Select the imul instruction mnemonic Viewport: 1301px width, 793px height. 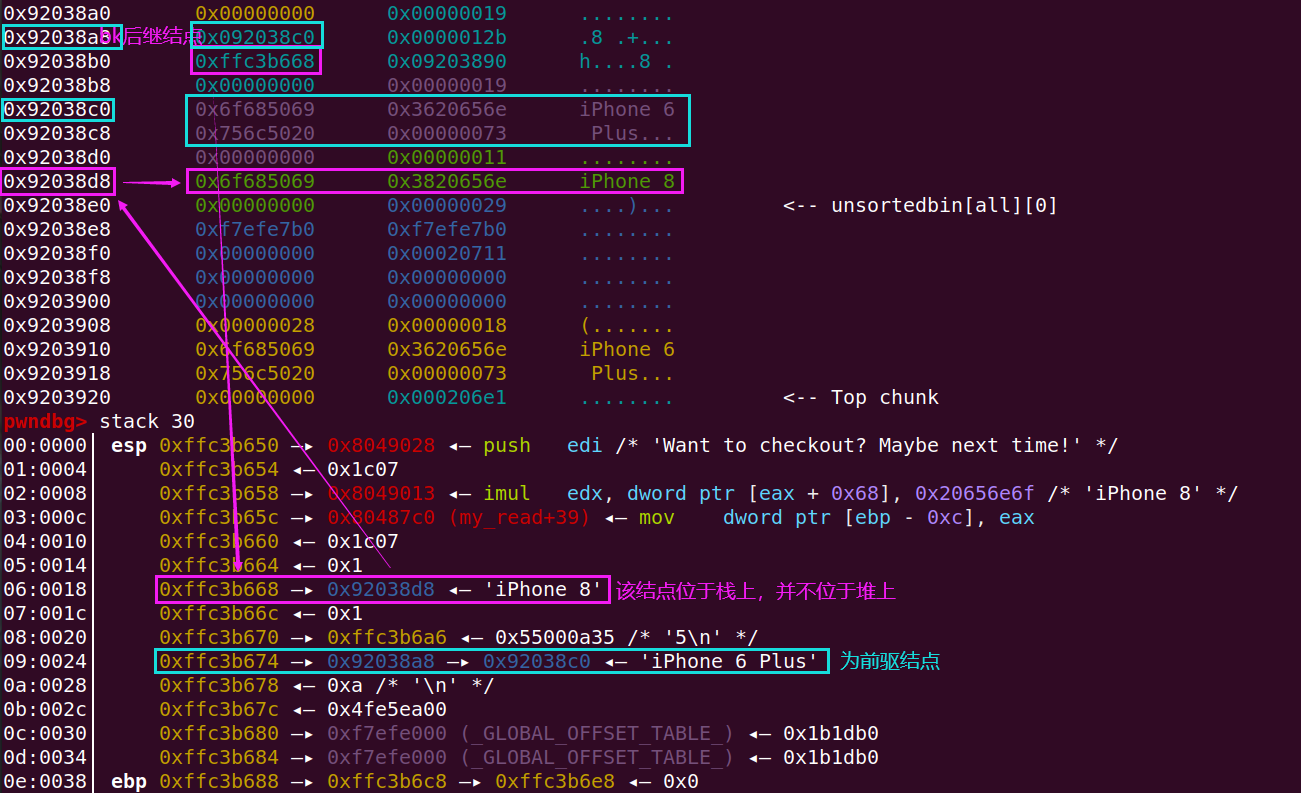click(507, 494)
